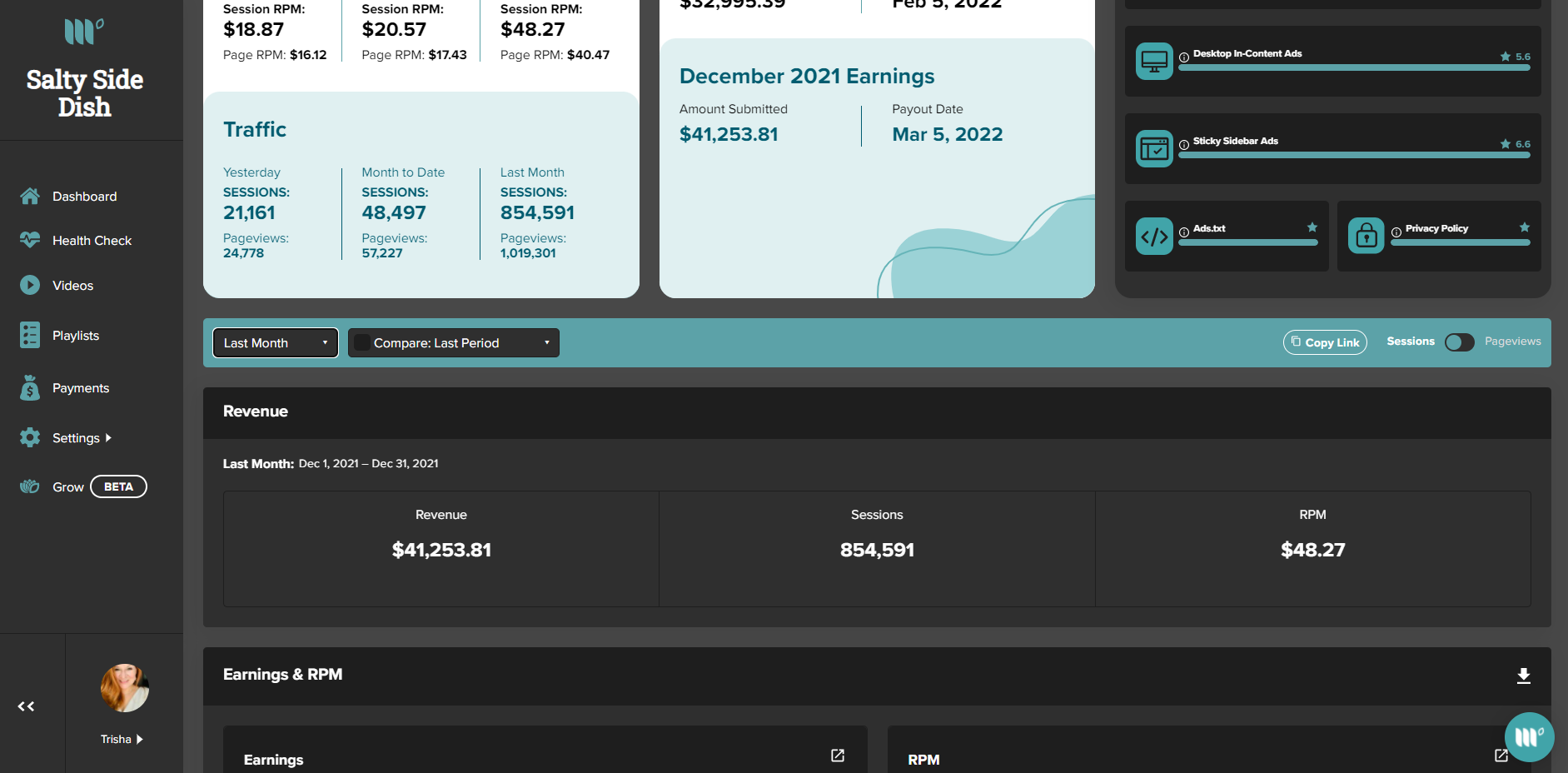Collapse the sidebar with double-chevron
The width and height of the screenshot is (1568, 773).
26,706
